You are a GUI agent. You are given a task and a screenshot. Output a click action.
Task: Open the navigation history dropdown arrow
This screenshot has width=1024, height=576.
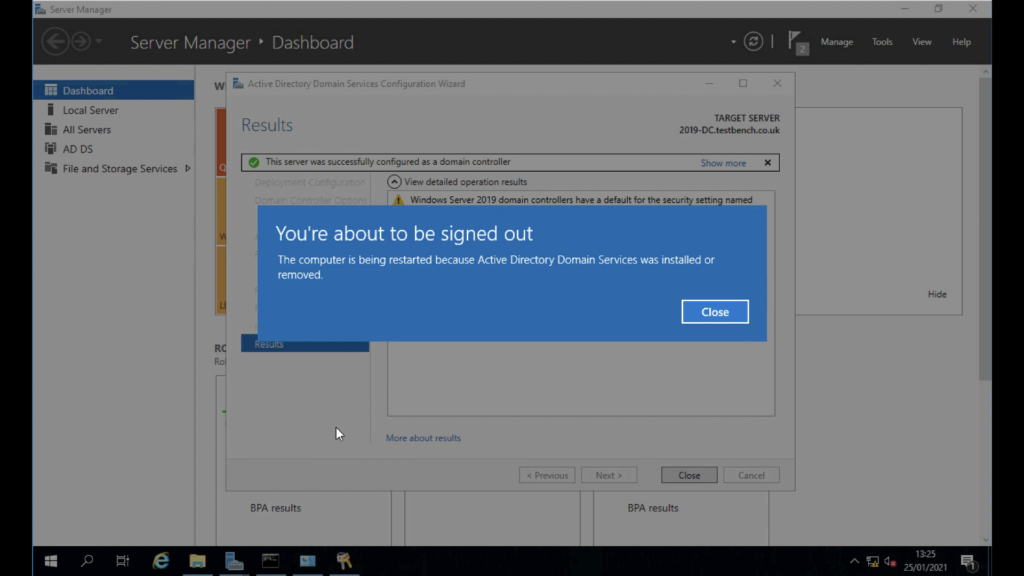pyautogui.click(x=99, y=42)
